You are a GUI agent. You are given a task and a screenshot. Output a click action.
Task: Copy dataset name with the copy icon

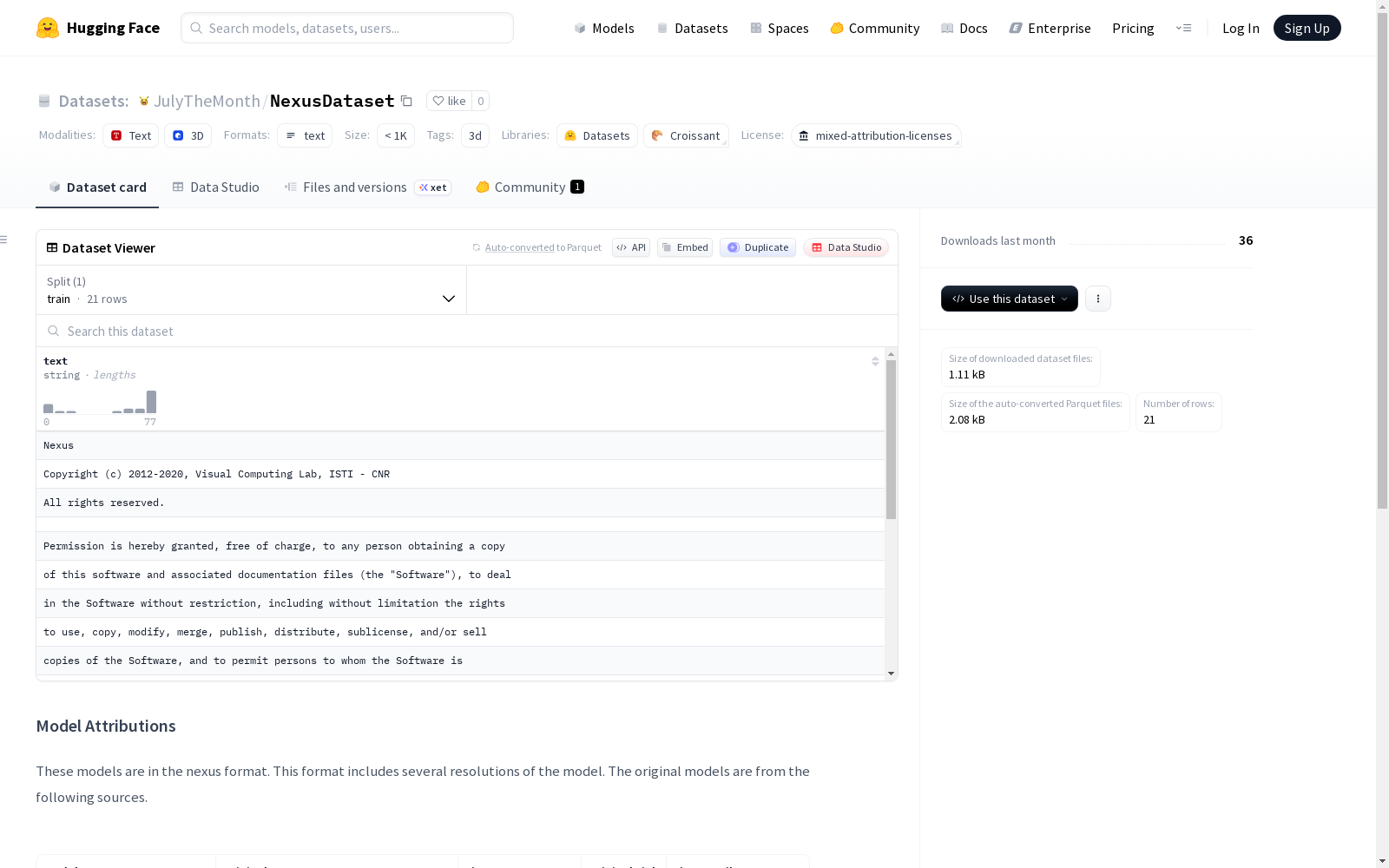pos(406,101)
